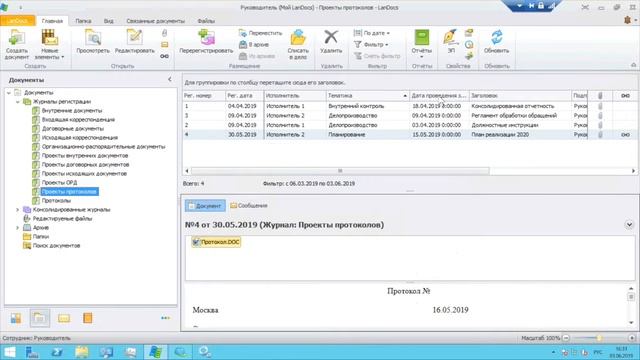Click the orange book icon in bottom navigation bar
Screen dimensions: 640x360
pos(87,318)
